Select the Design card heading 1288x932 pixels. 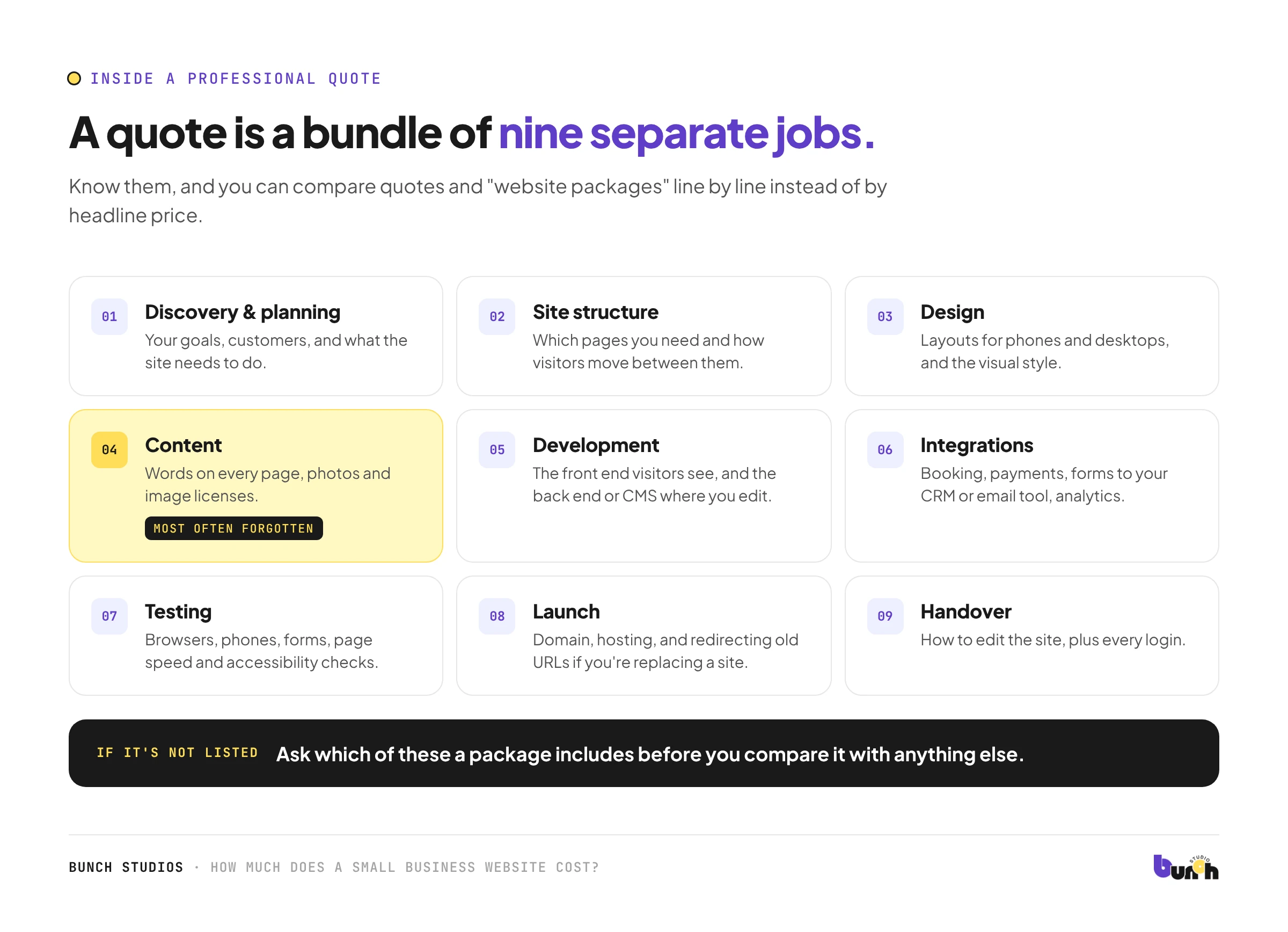pyautogui.click(x=953, y=312)
